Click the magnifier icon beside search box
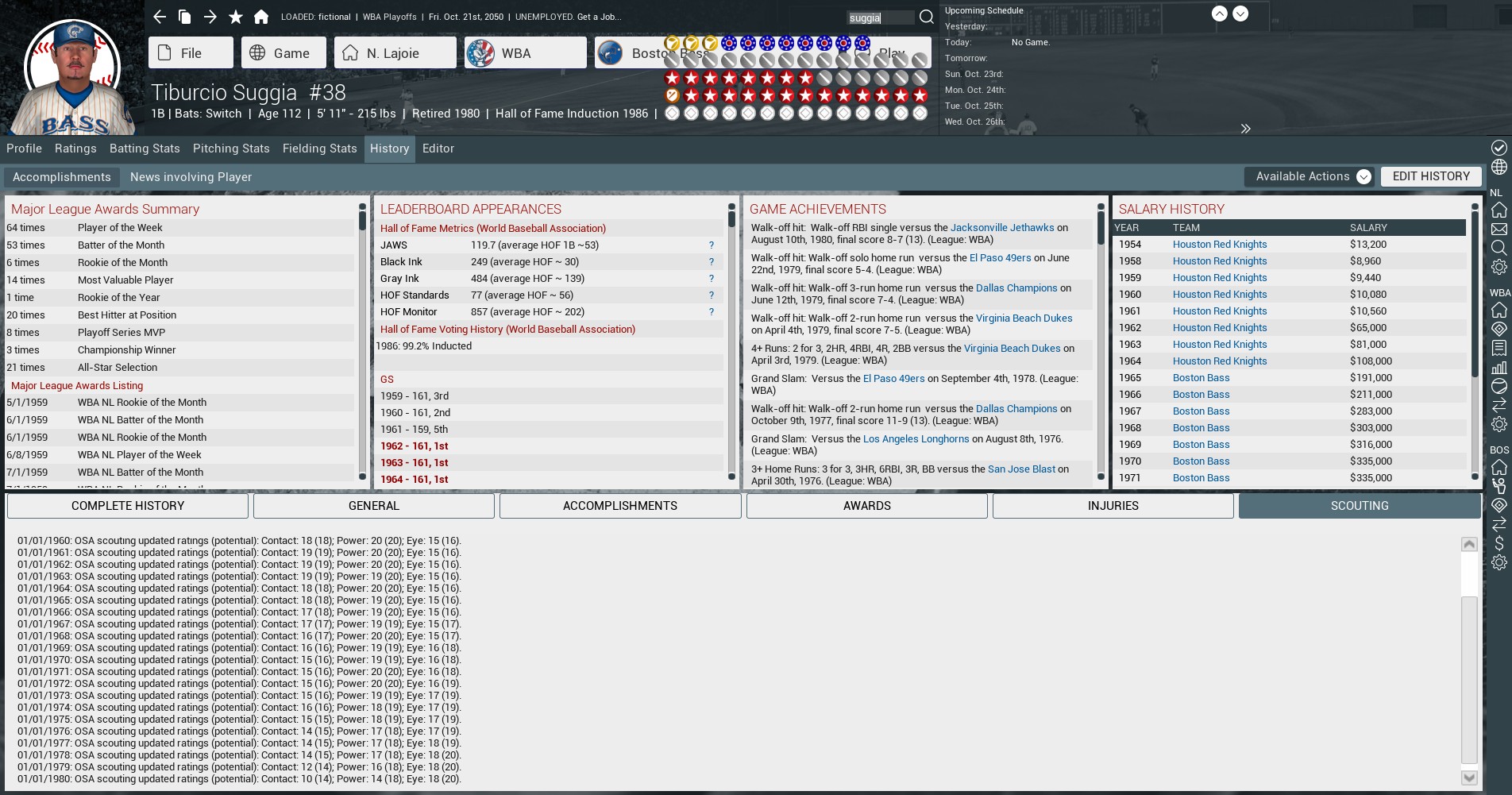The width and height of the screenshot is (1512, 795). [x=926, y=17]
